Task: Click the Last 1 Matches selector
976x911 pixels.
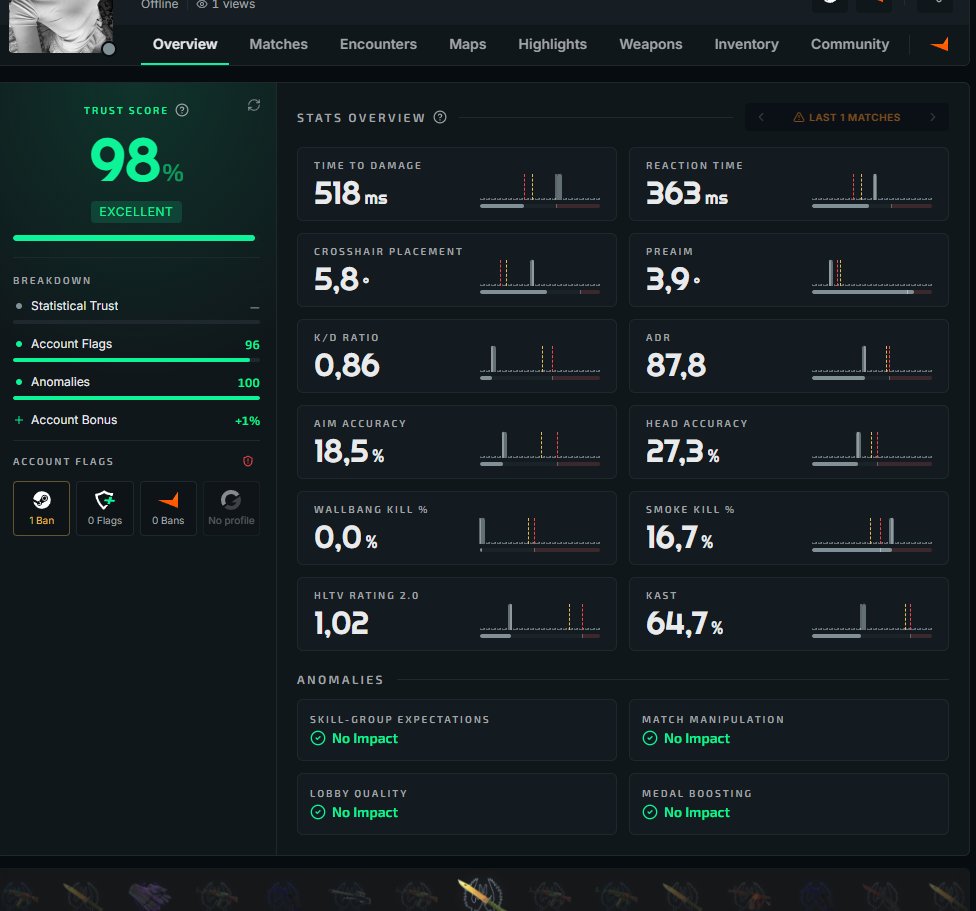Action: tap(847, 117)
